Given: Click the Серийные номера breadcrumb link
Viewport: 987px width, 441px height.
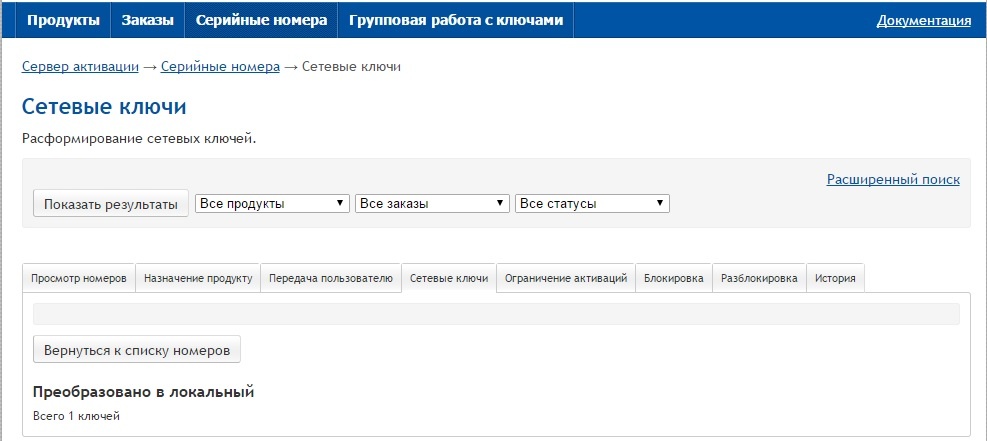Looking at the screenshot, I should 220,67.
